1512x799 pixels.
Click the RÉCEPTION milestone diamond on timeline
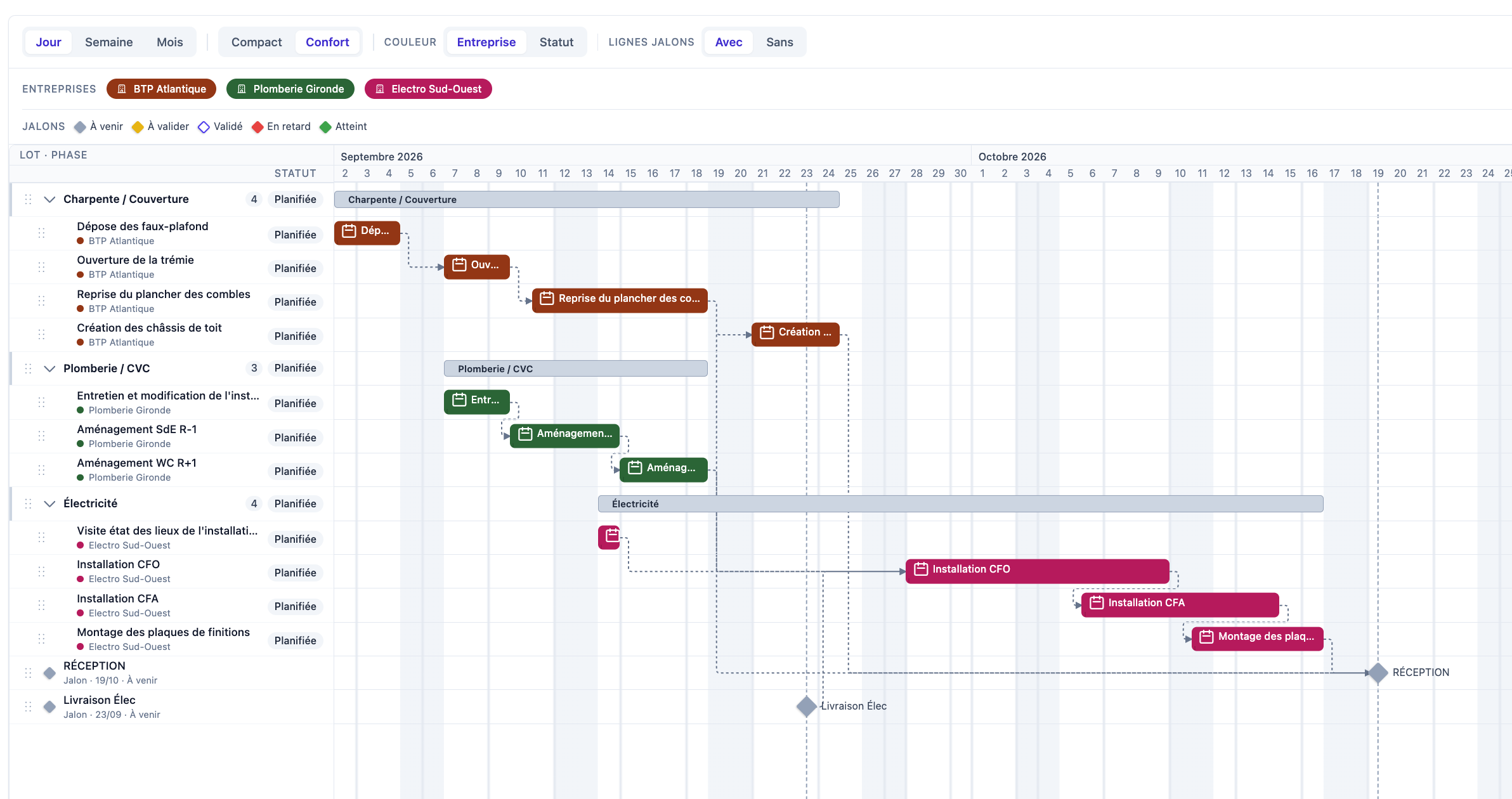click(x=1378, y=673)
